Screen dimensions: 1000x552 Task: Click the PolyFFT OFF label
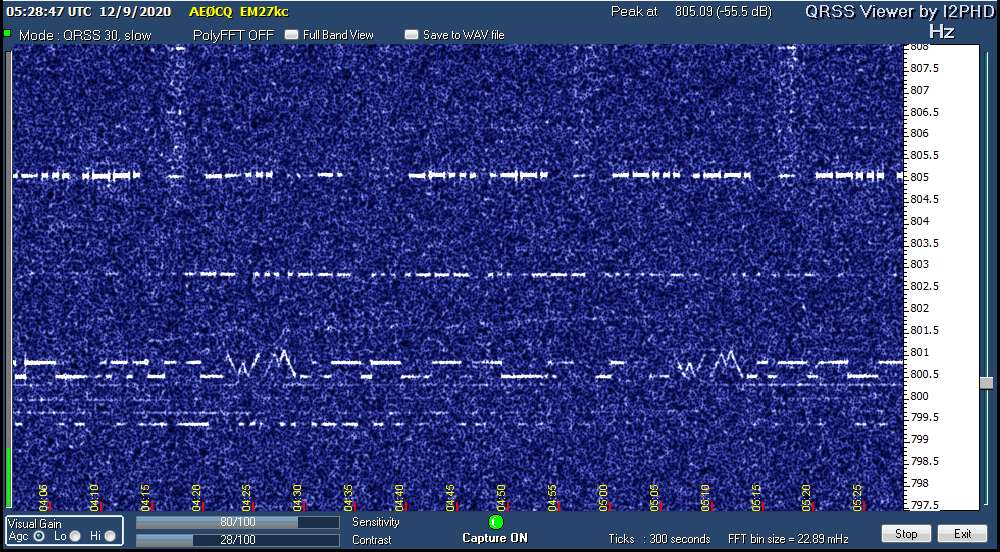tap(233, 35)
